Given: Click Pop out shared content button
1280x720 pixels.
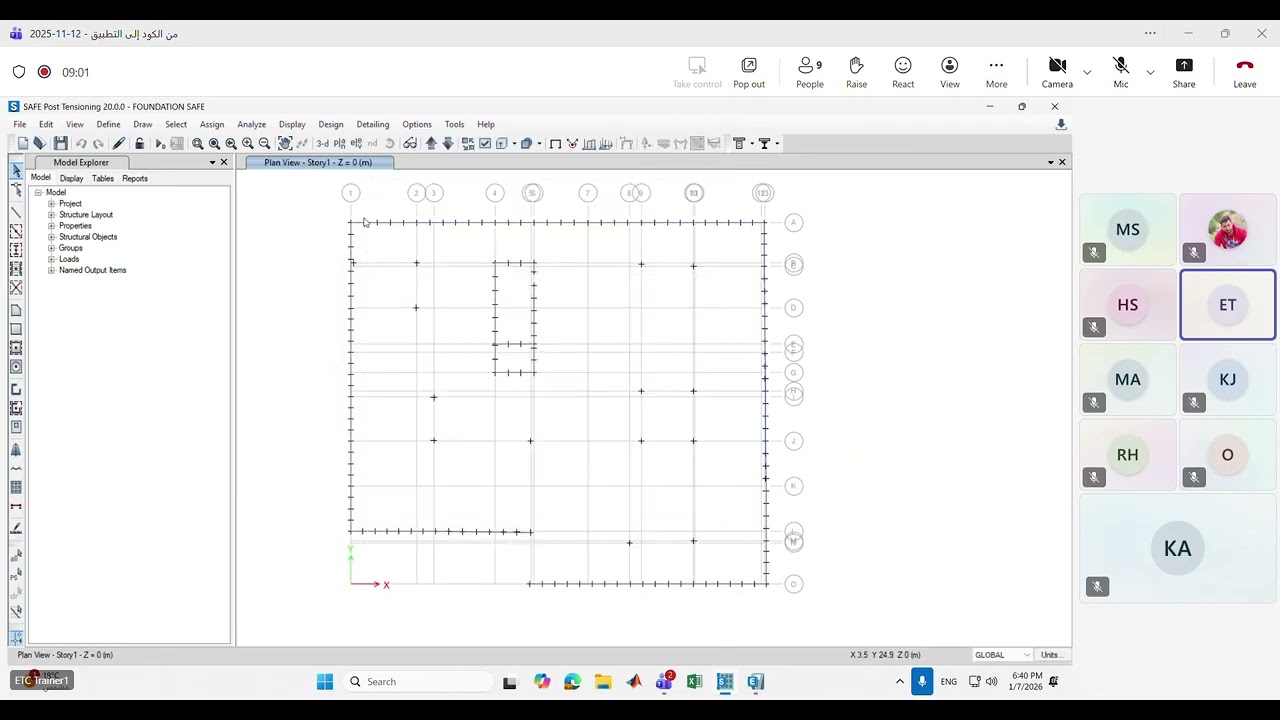Looking at the screenshot, I should pyautogui.click(x=749, y=72).
